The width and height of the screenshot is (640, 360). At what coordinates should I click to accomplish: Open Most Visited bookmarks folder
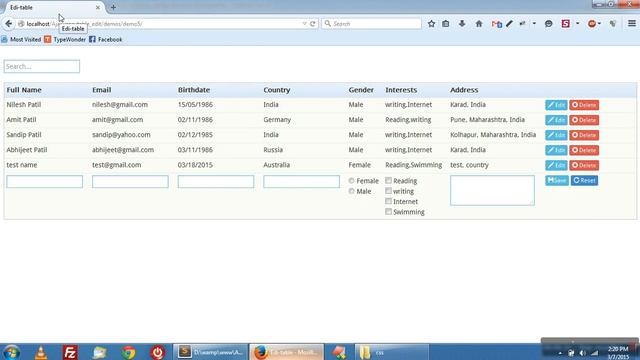[21, 40]
